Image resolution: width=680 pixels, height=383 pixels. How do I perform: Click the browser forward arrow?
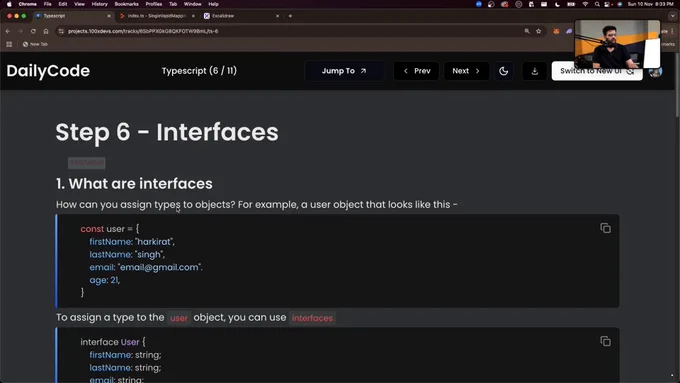[20, 31]
